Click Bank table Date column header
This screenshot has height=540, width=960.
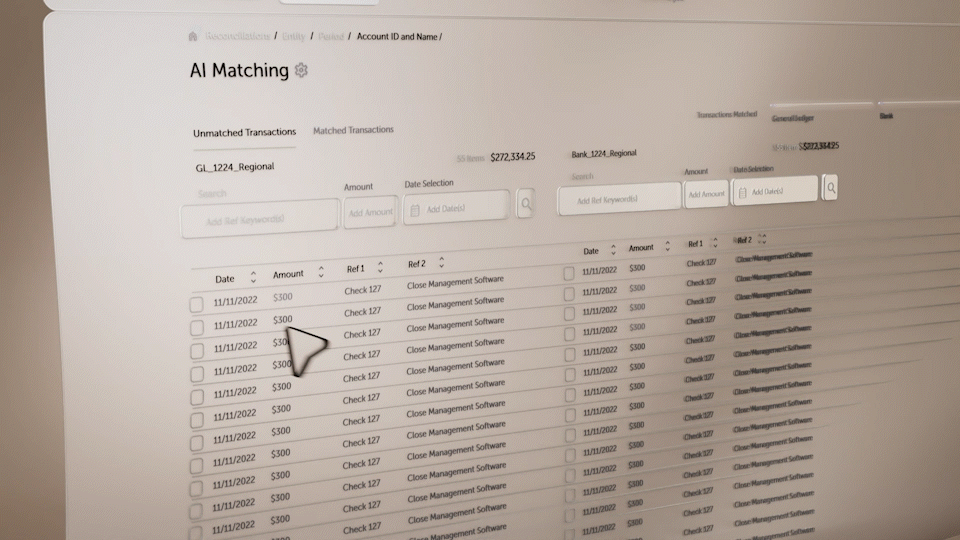coord(591,251)
